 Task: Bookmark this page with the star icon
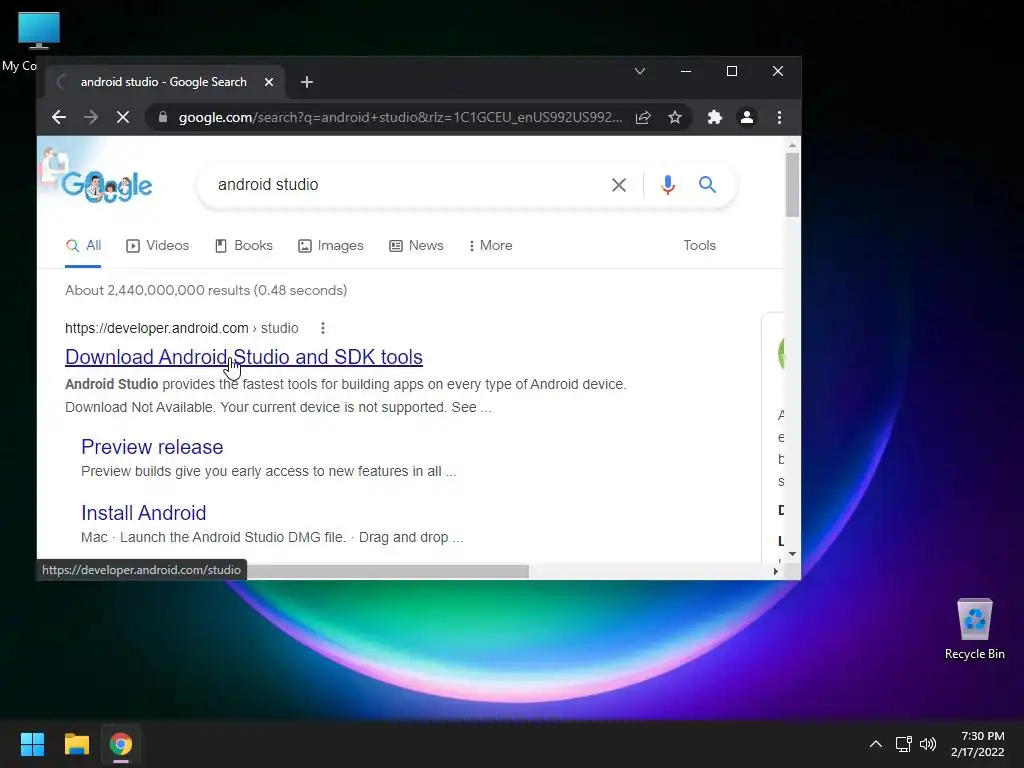click(675, 117)
